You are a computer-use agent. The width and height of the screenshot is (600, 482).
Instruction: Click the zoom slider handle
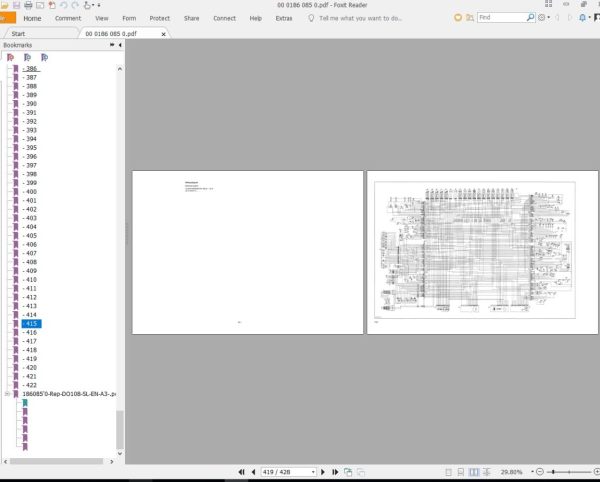point(553,472)
